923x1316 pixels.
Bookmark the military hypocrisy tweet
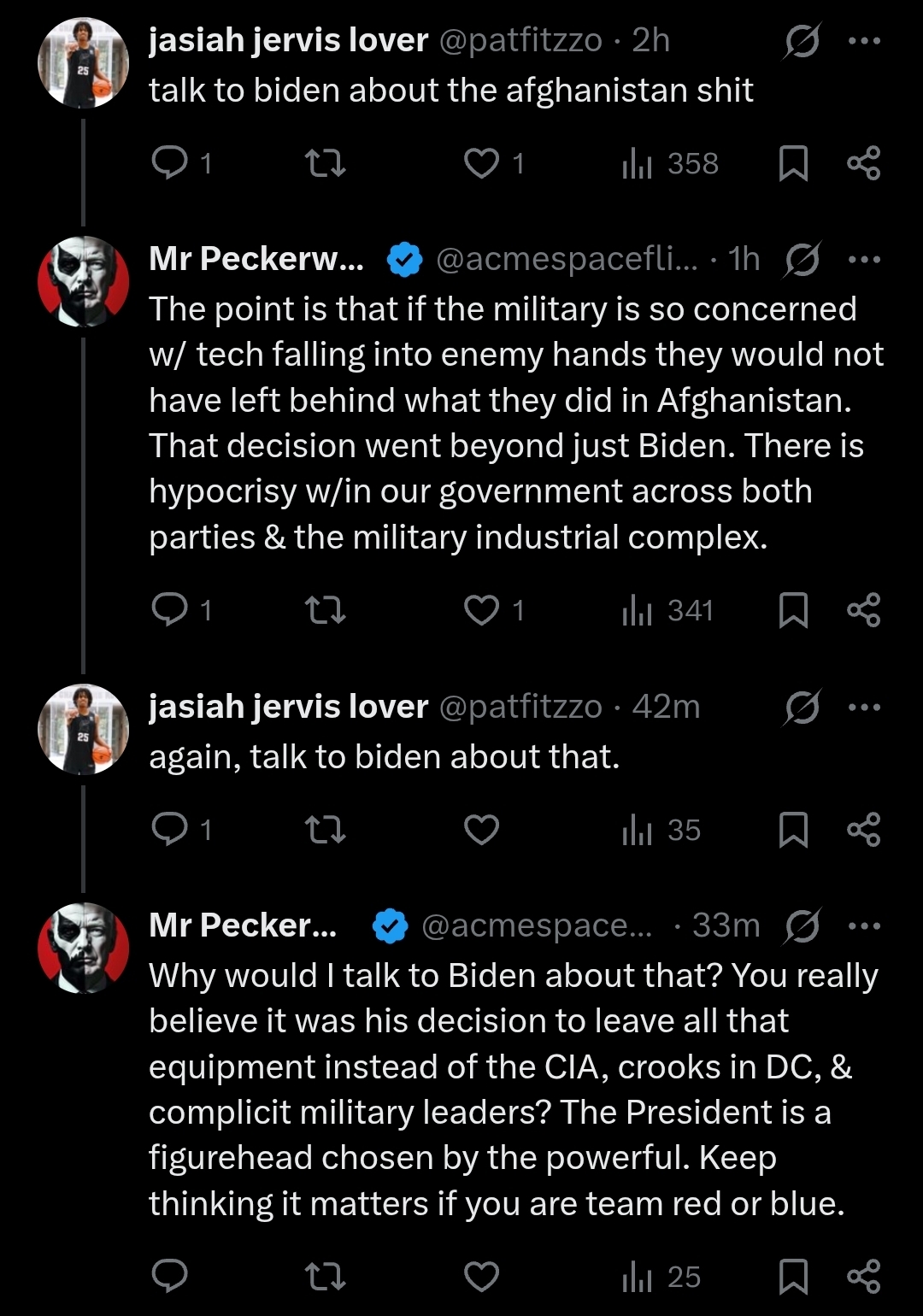(793, 610)
